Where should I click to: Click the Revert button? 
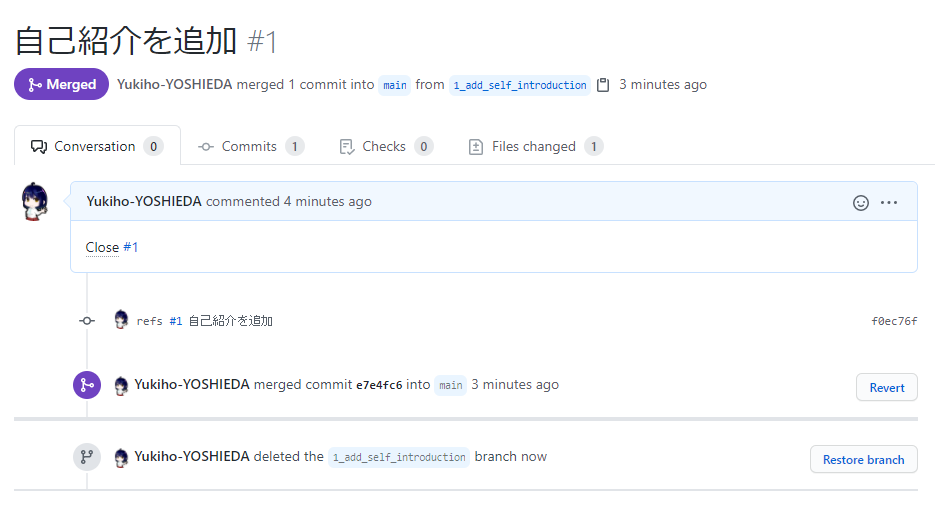point(887,388)
